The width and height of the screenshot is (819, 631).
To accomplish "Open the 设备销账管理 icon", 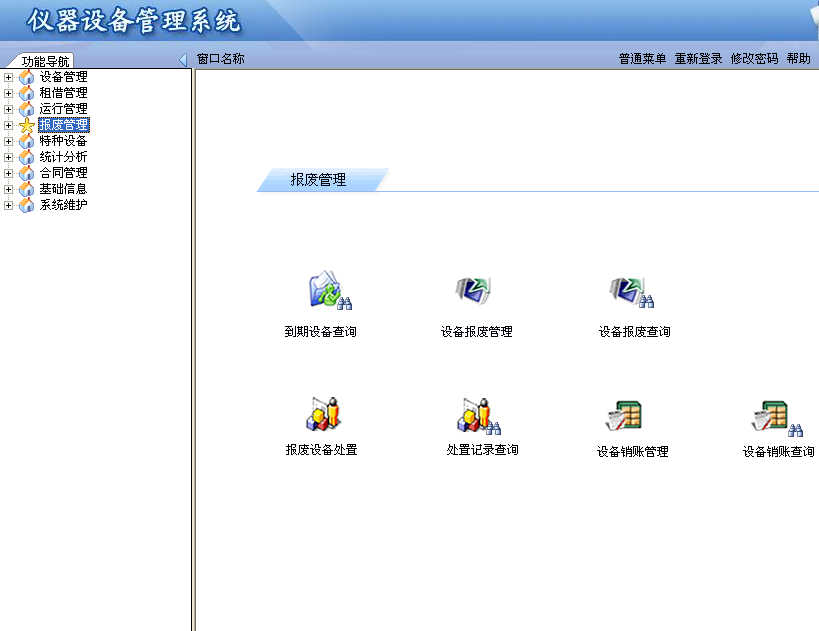I will (624, 417).
